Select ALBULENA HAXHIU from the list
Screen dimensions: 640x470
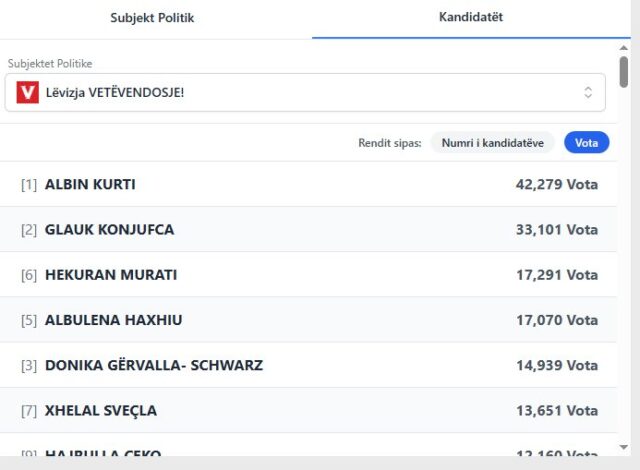tap(113, 320)
